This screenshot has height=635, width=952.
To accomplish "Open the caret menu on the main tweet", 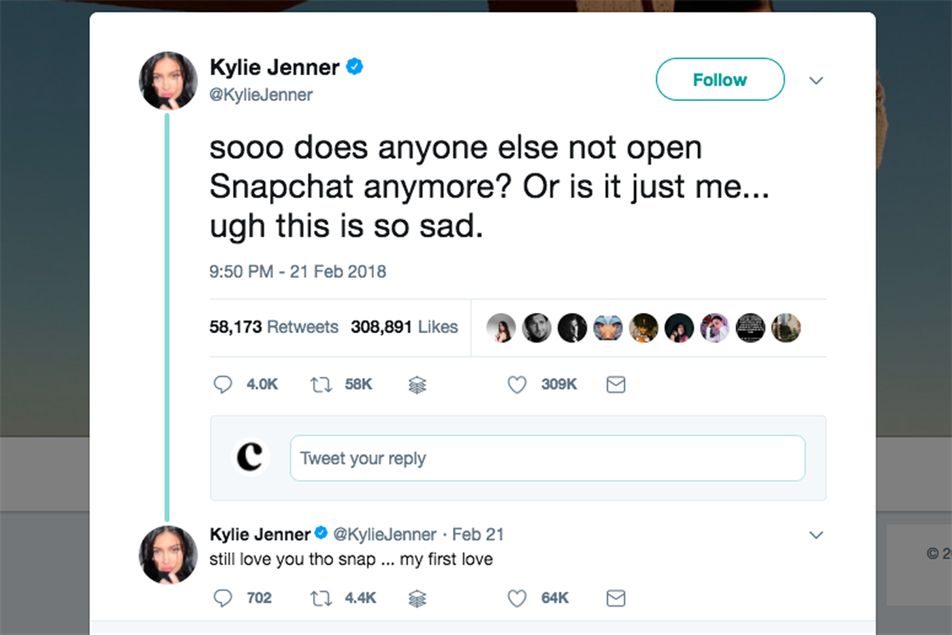I will (817, 80).
